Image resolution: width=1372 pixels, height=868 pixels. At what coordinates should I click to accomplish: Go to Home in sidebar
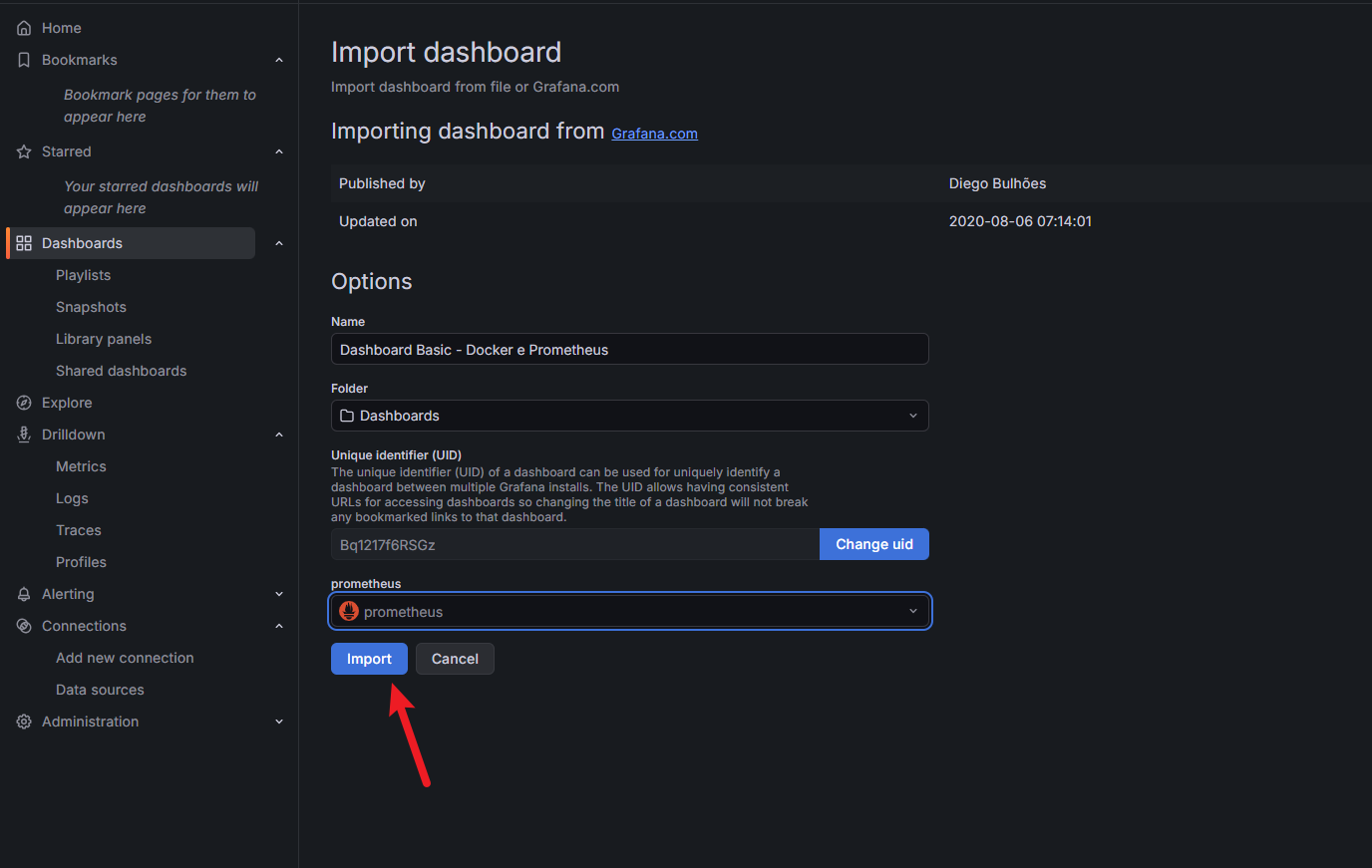62,28
